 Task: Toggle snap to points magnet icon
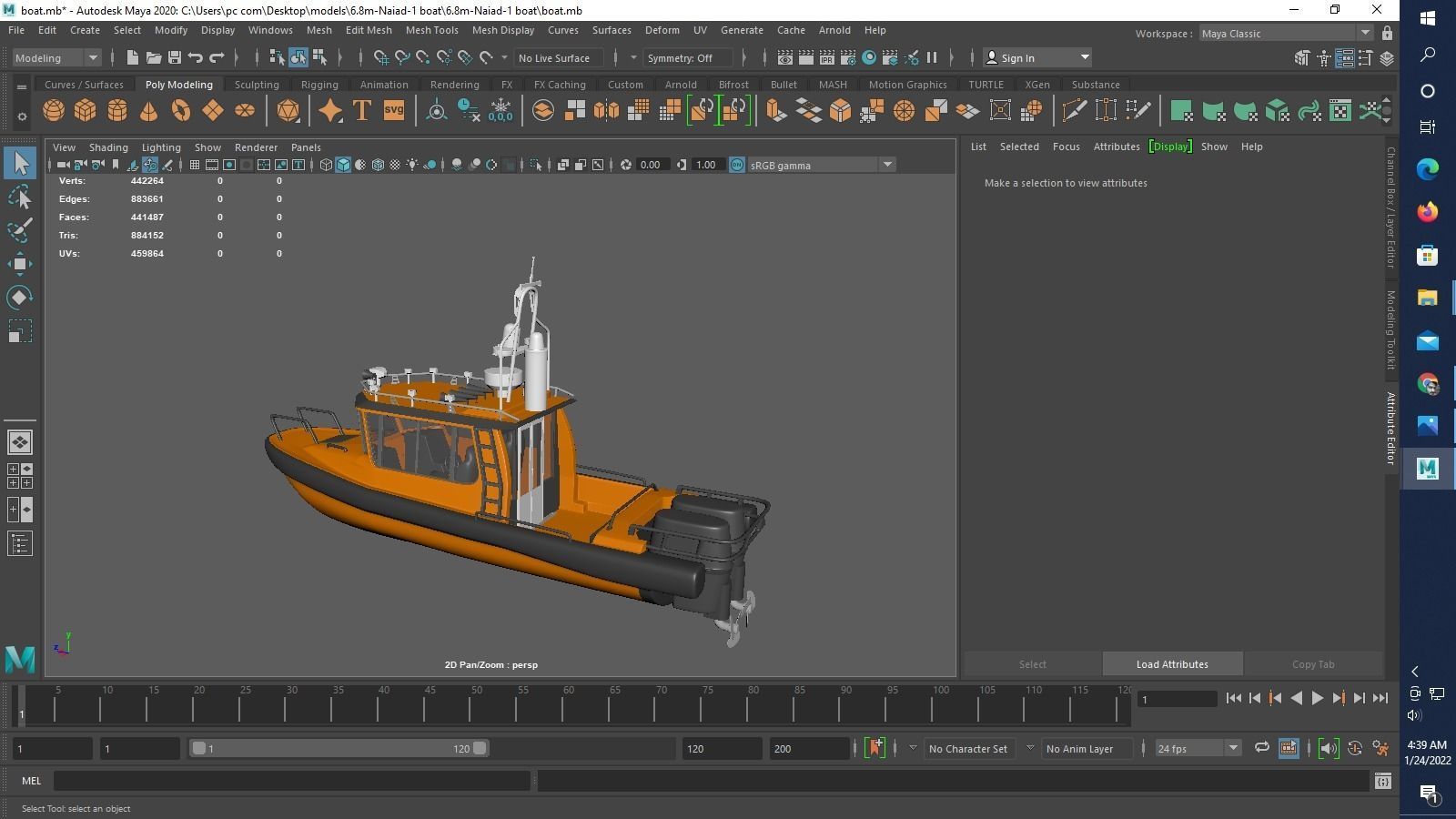(423, 57)
